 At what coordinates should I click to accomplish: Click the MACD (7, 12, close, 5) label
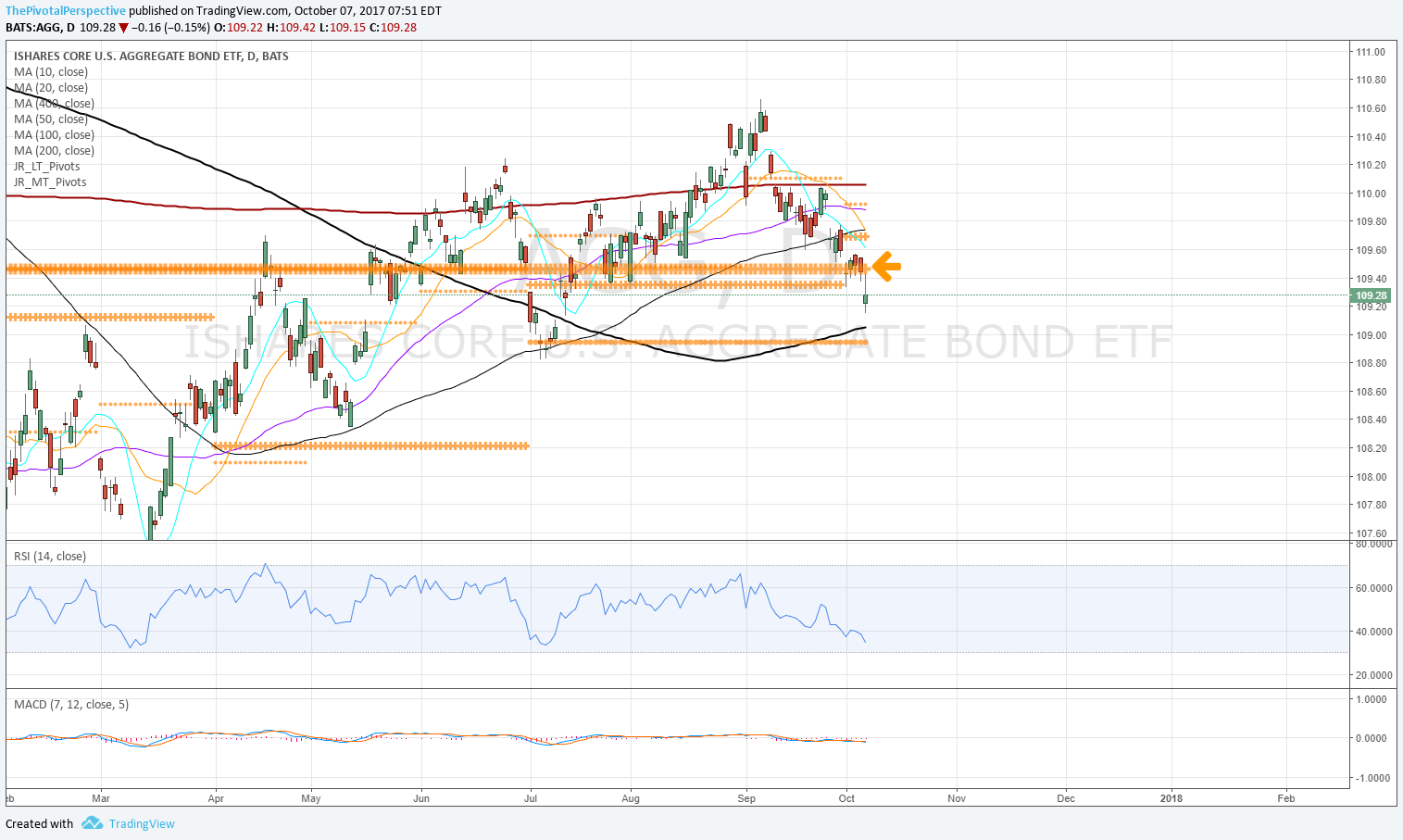point(71,704)
